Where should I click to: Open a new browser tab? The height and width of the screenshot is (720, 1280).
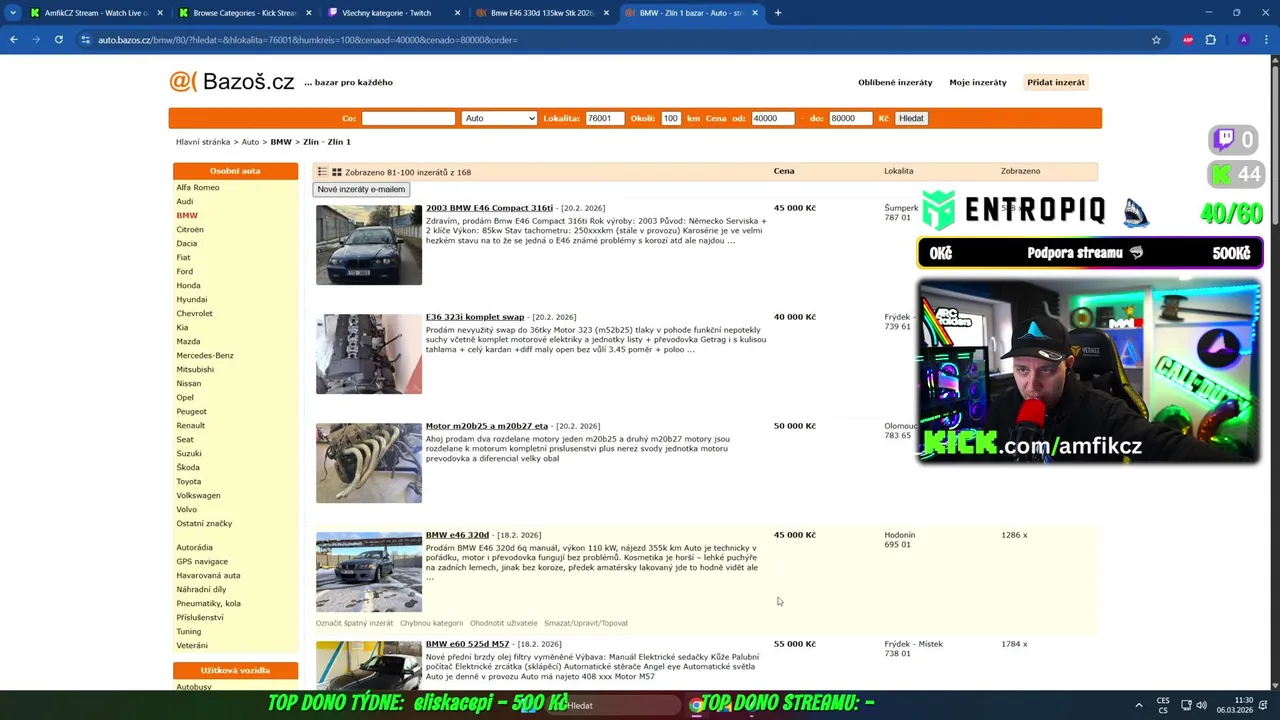pyautogui.click(x=778, y=13)
